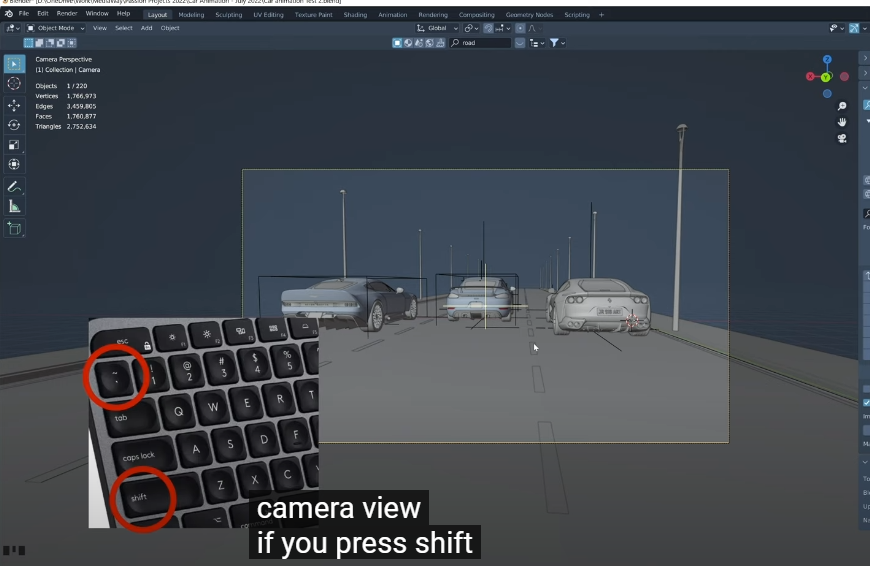
Task: Open the Window menu
Action: point(97,14)
